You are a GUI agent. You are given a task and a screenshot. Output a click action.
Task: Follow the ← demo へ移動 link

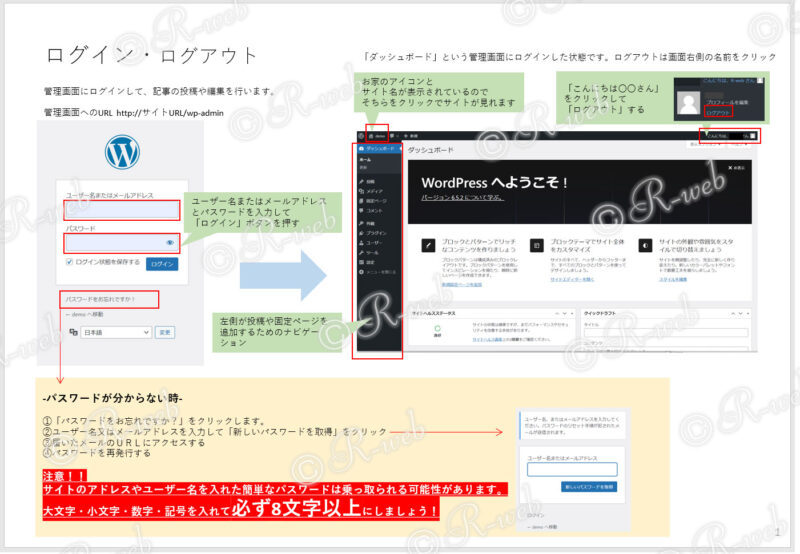coord(84,314)
